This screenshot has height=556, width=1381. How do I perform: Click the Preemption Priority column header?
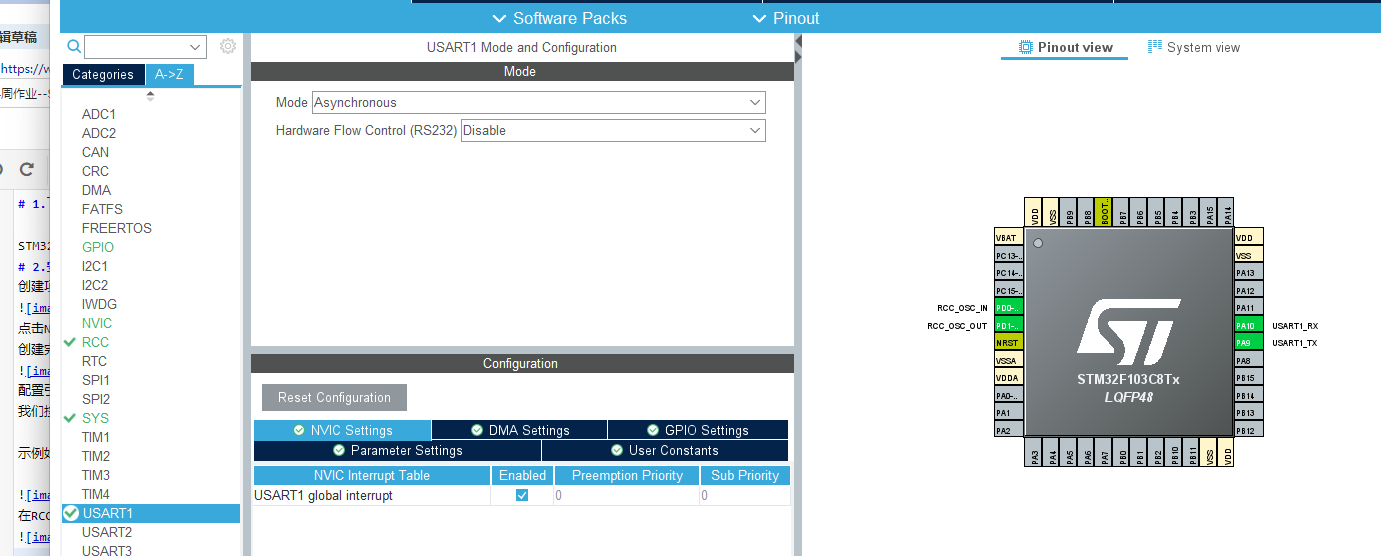(626, 475)
